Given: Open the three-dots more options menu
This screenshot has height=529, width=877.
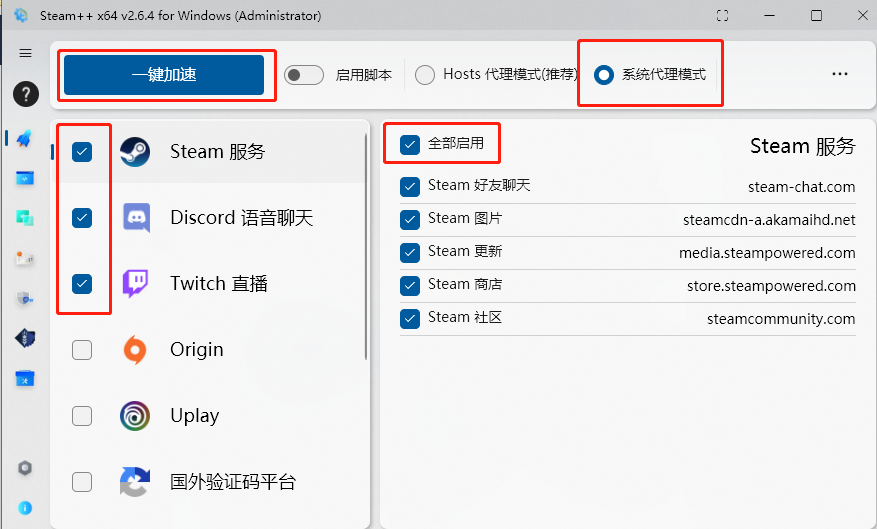Looking at the screenshot, I should coord(840,74).
